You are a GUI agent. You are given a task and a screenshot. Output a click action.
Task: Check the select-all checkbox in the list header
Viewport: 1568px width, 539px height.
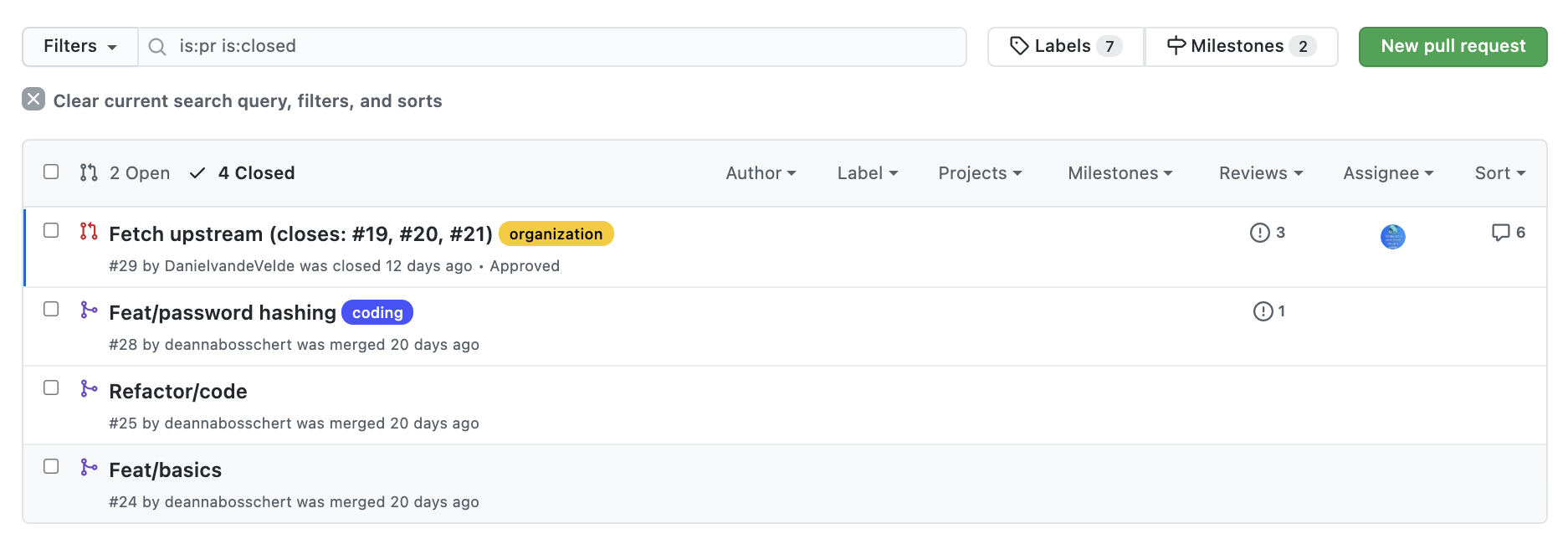[51, 172]
